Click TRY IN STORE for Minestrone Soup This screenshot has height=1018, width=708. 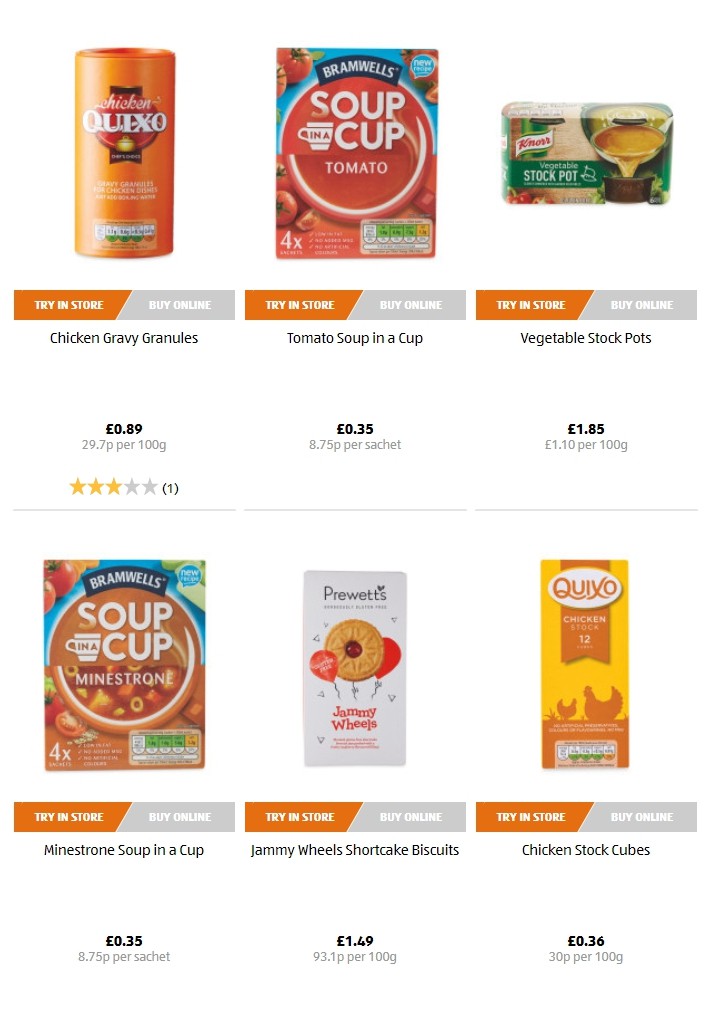65,817
